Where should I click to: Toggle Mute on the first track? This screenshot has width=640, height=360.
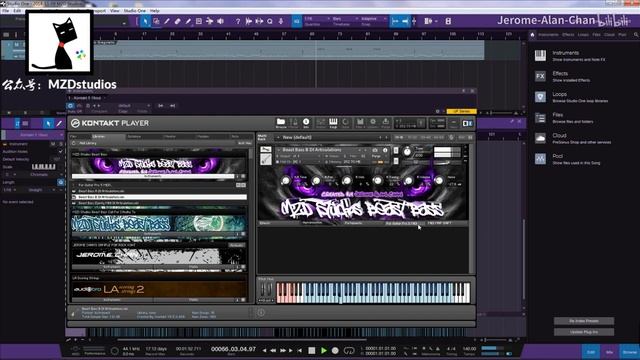point(16,44)
